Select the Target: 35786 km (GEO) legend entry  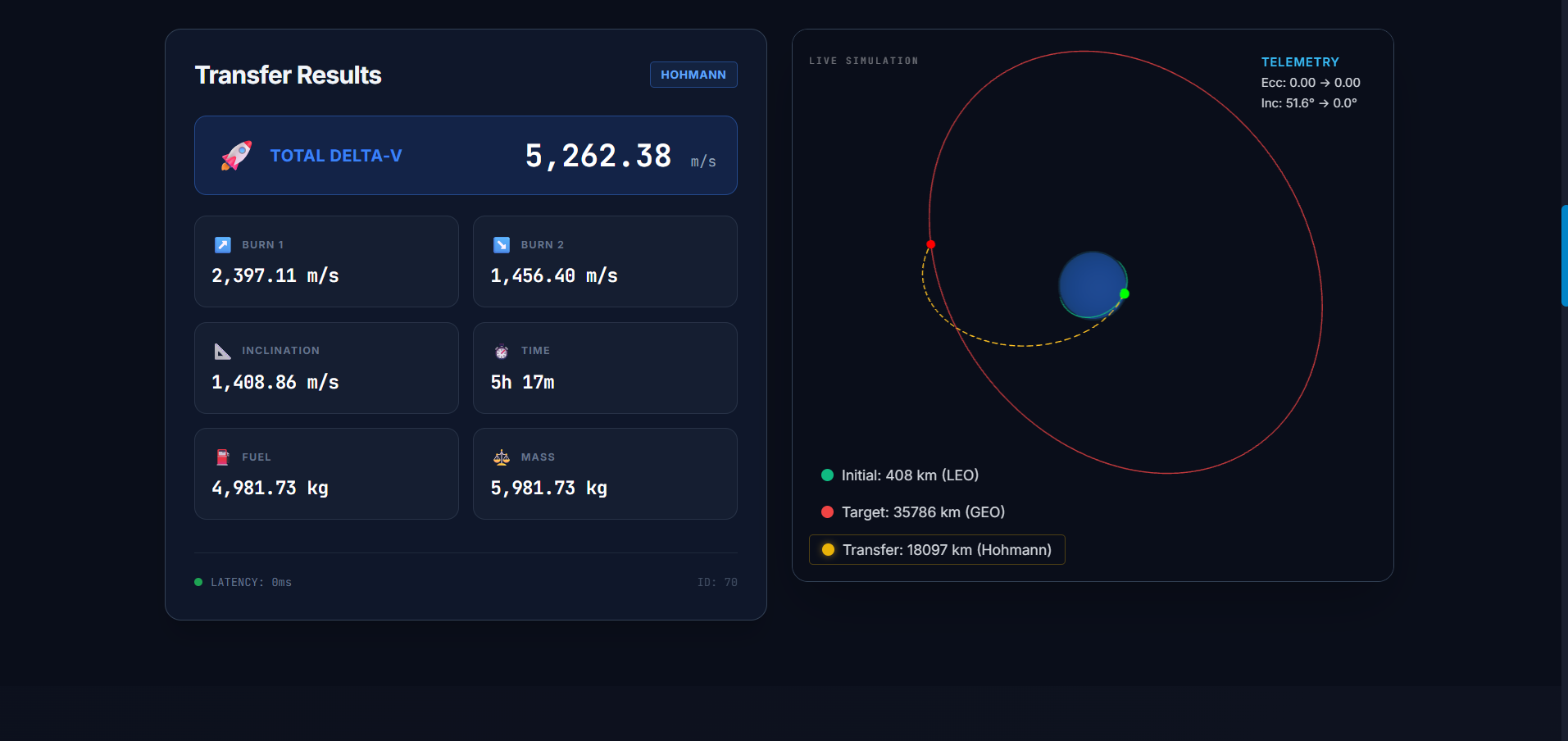[x=913, y=512]
